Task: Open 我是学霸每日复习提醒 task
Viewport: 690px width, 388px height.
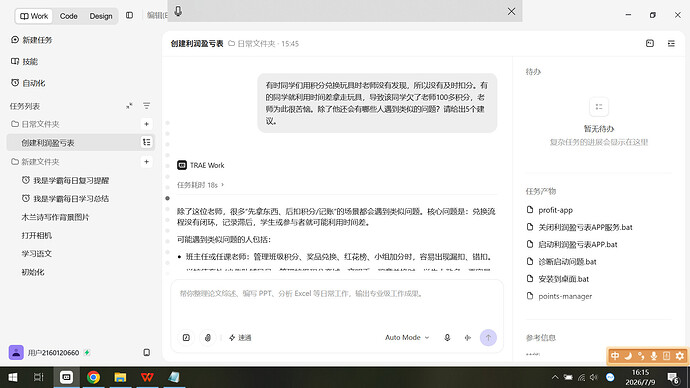Action: tap(66, 180)
